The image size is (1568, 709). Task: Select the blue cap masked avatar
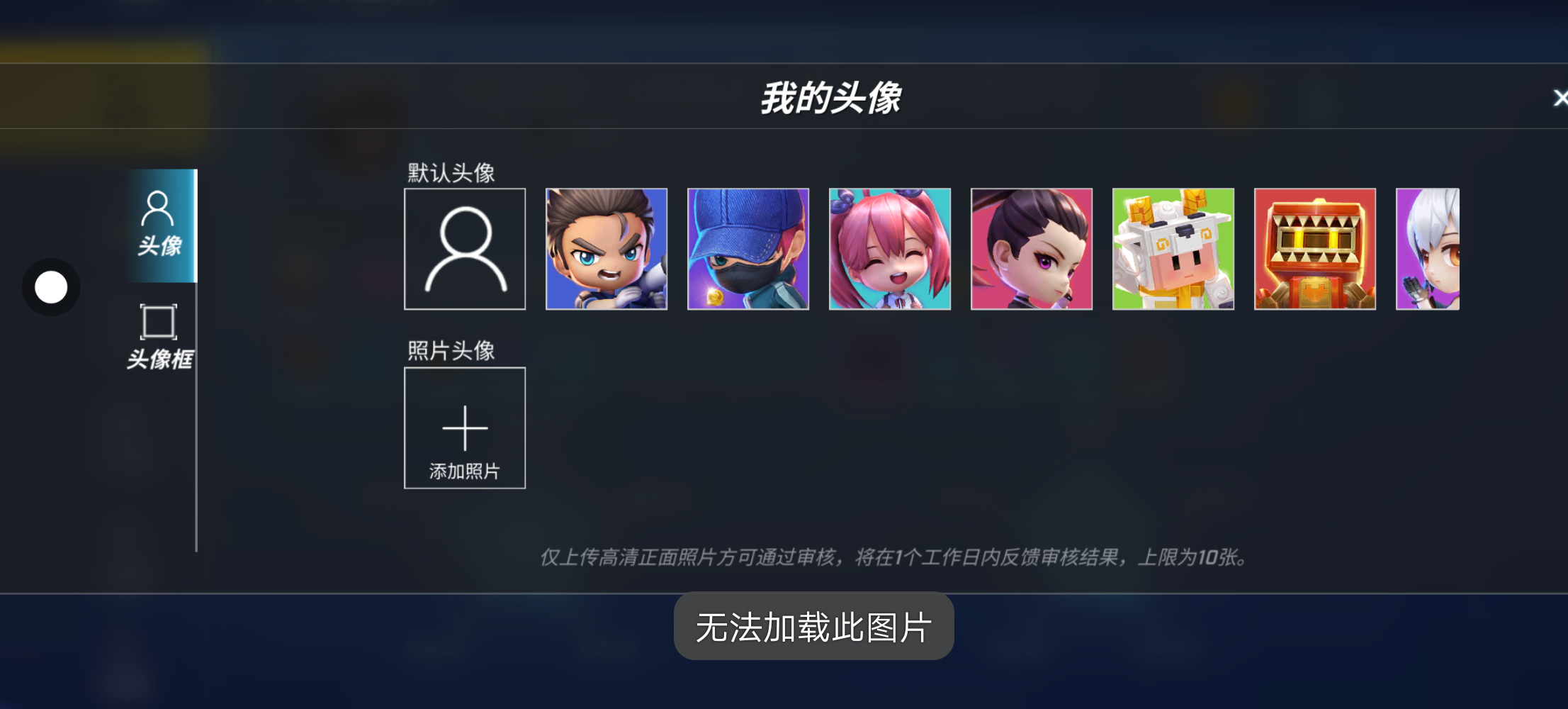pos(748,249)
